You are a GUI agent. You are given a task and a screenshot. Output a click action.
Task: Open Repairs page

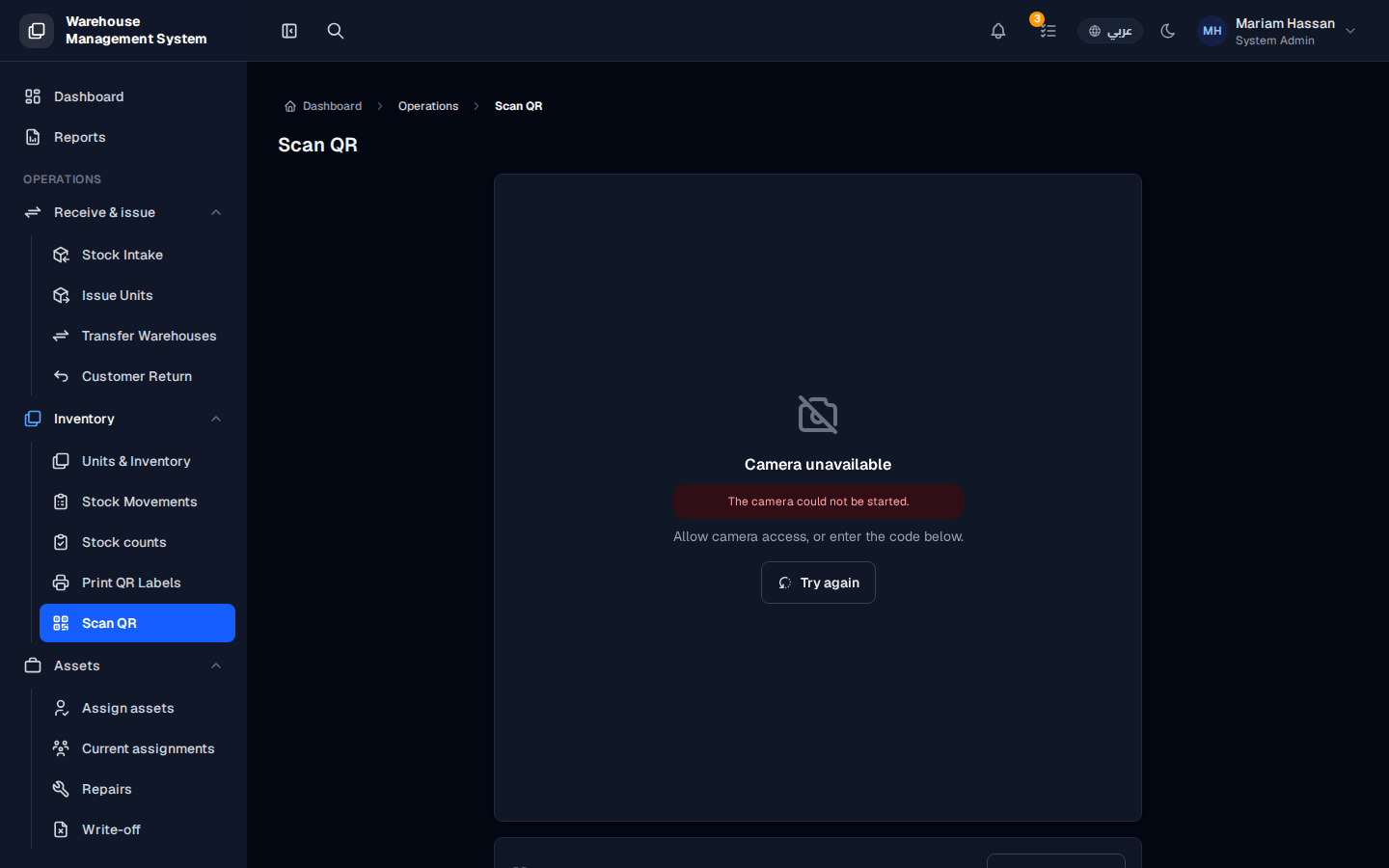137,789
